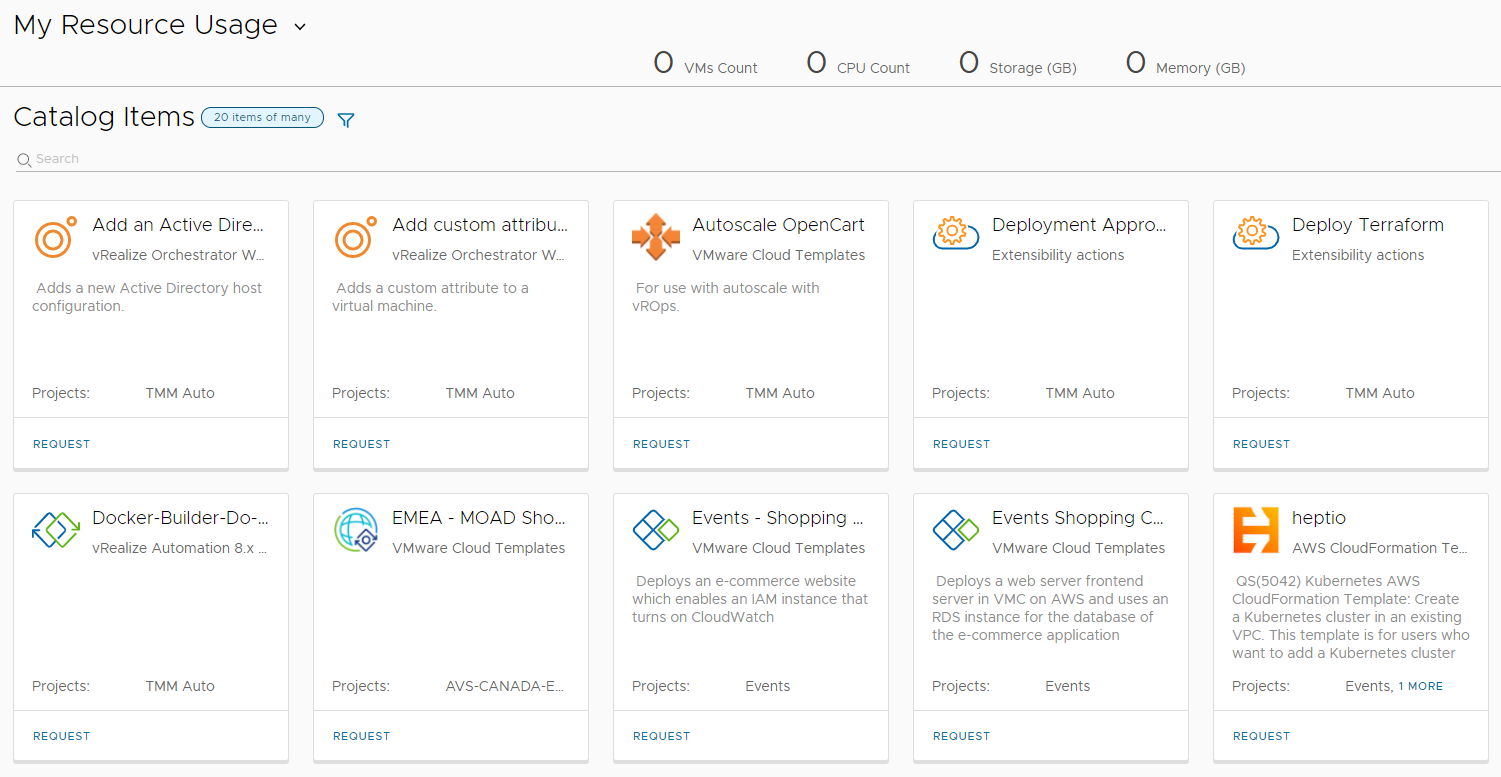Expand the My Resource Usage chevron
Image resolution: width=1501 pixels, height=777 pixels.
tap(300, 27)
